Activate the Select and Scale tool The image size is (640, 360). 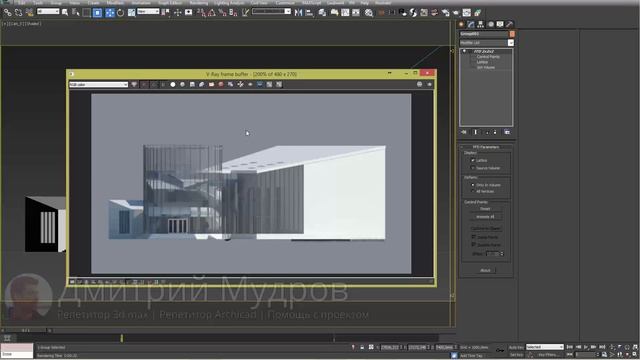coord(131,13)
